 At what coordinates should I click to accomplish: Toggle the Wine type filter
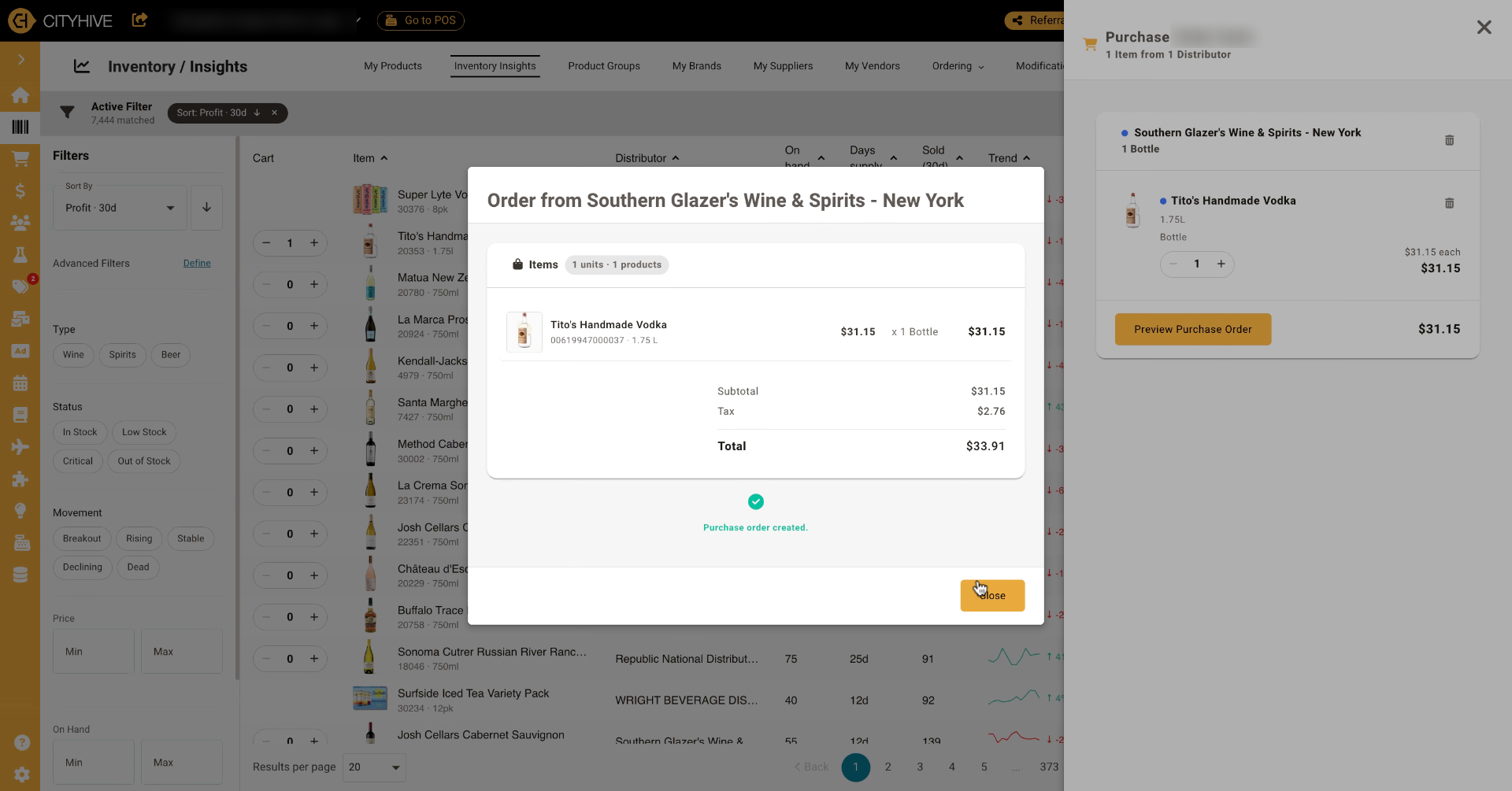[x=73, y=355]
